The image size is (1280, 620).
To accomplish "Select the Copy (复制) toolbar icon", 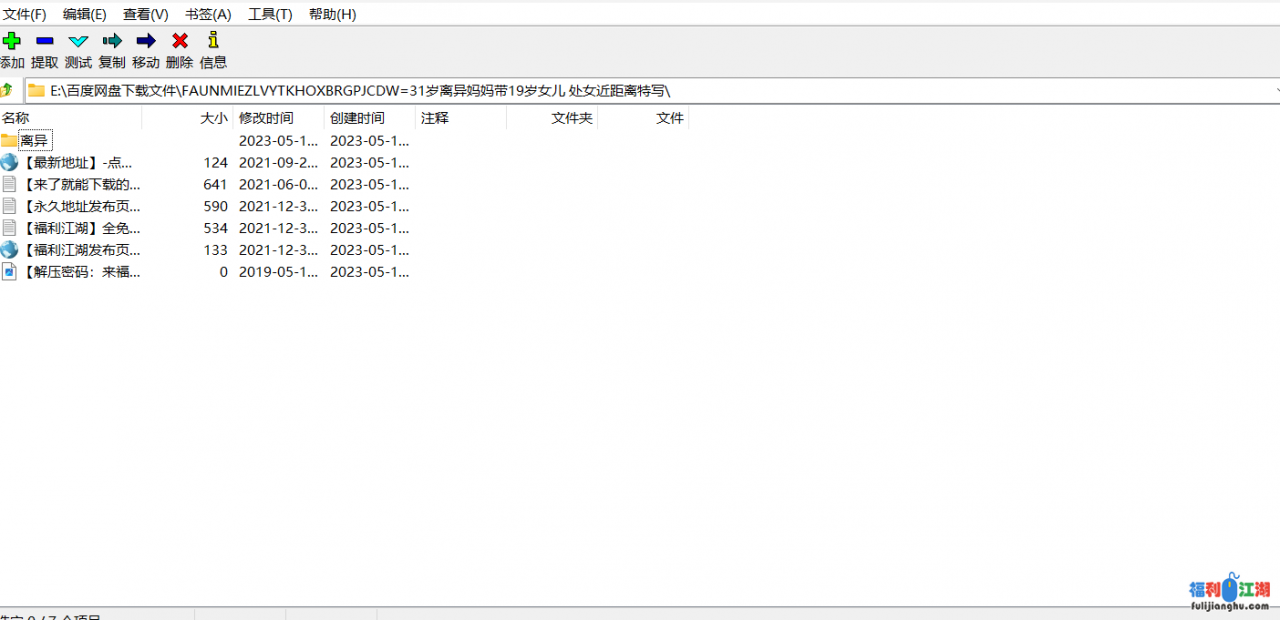I will point(112,41).
